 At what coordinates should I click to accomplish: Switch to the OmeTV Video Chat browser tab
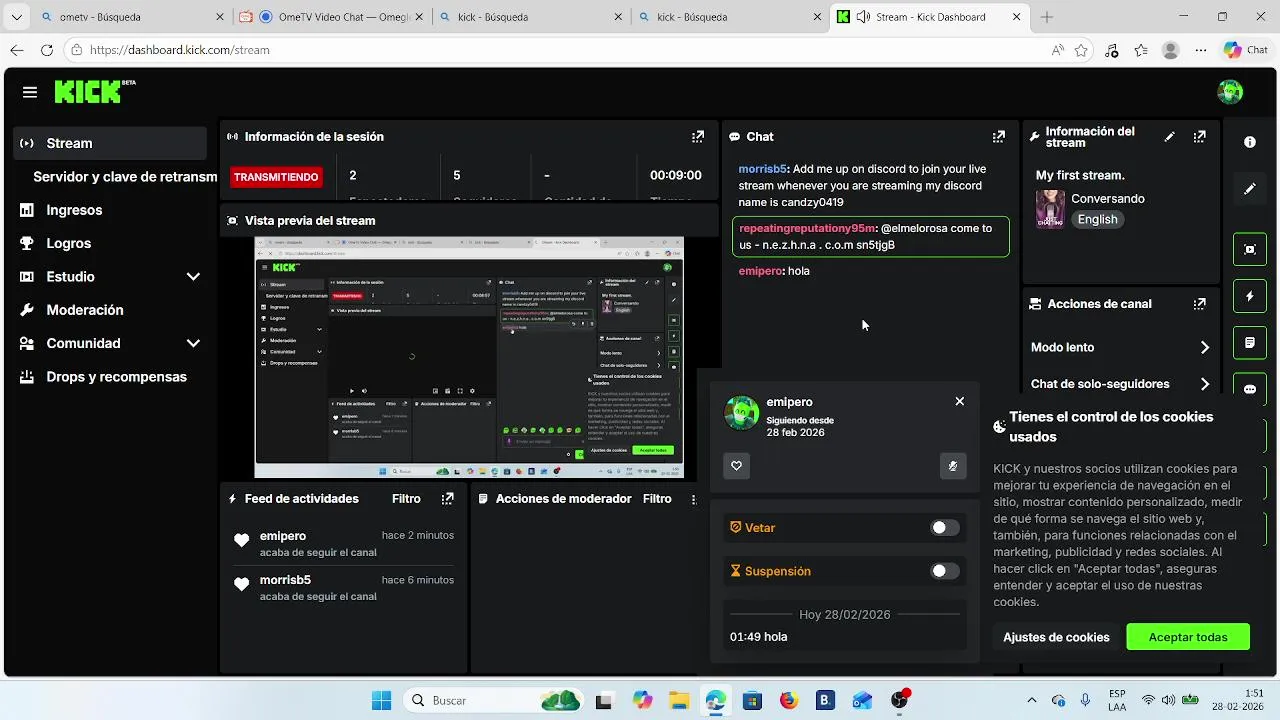tap(330, 17)
